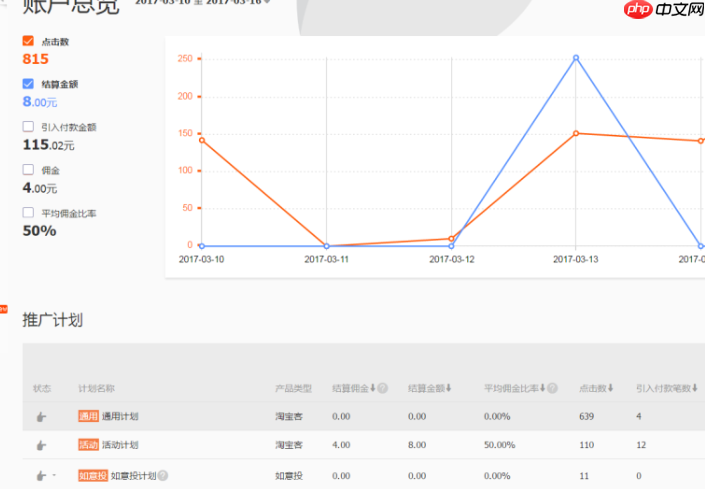
Task: Click the thumb icon in the 如意投计划 row
Action: pos(41,476)
